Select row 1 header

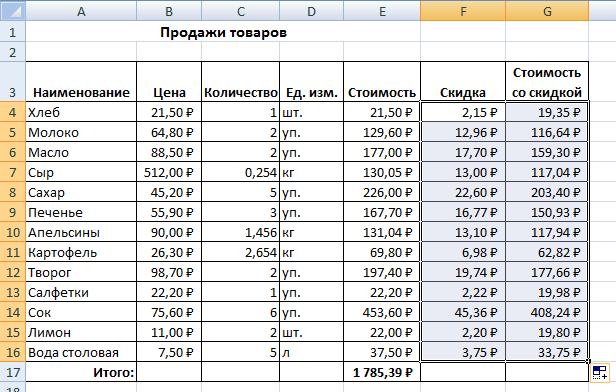pyautogui.click(x=13, y=31)
